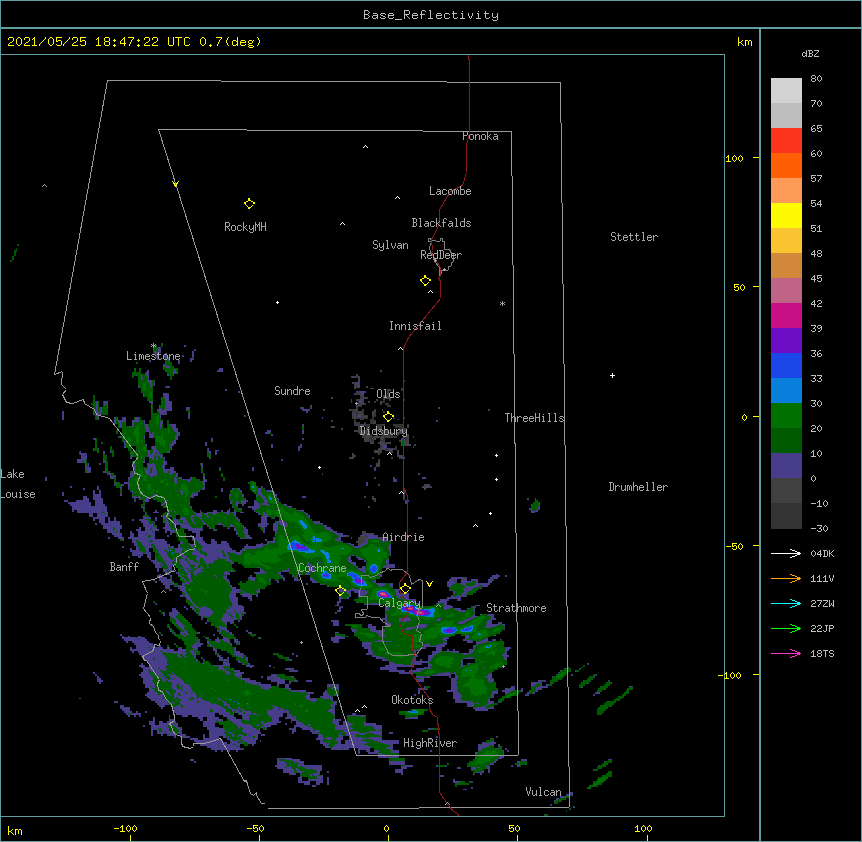Click the Lake Louise label

[18, 484]
